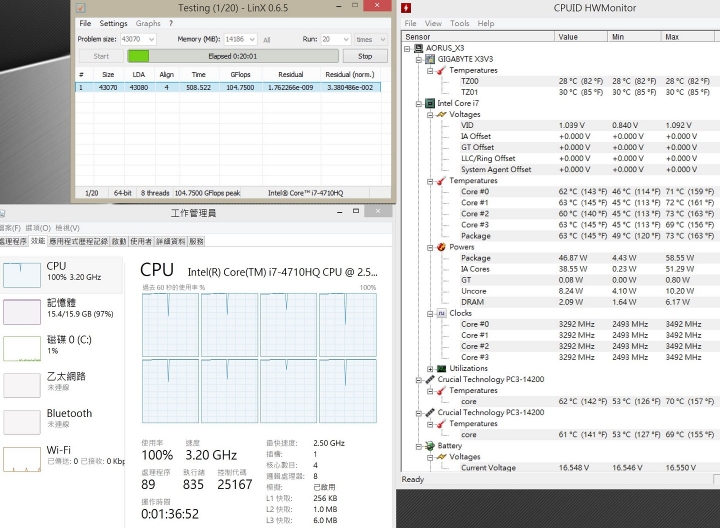
Task: Open HWMonitor View menu
Action: click(433, 23)
